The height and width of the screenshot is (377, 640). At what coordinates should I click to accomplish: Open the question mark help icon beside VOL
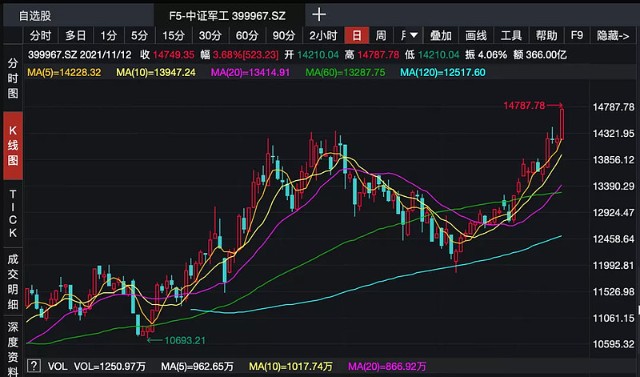34,366
